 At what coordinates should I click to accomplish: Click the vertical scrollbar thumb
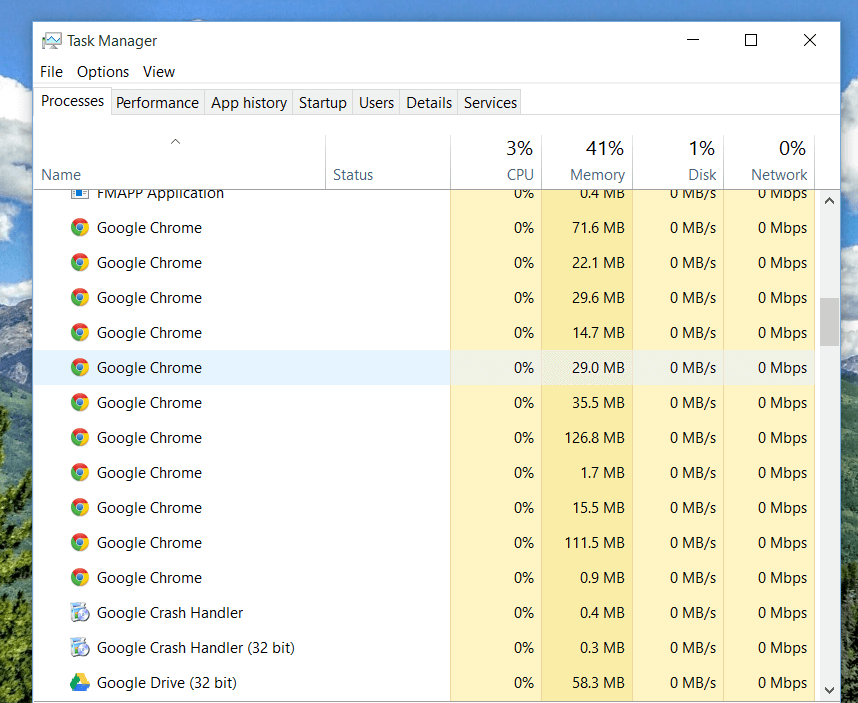click(x=829, y=322)
